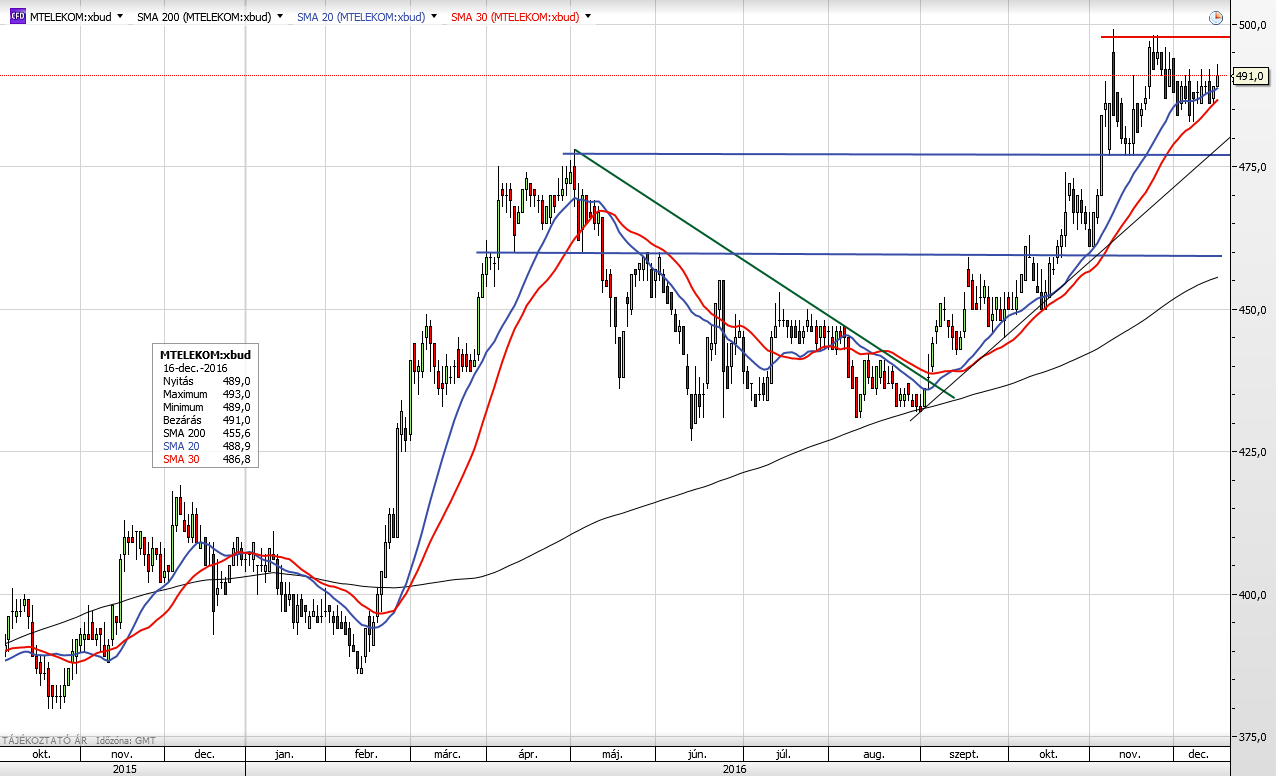Viewport: 1276px width, 776px height.
Task: Click the SMA 20 488,9 row
Action: [x=206, y=446]
